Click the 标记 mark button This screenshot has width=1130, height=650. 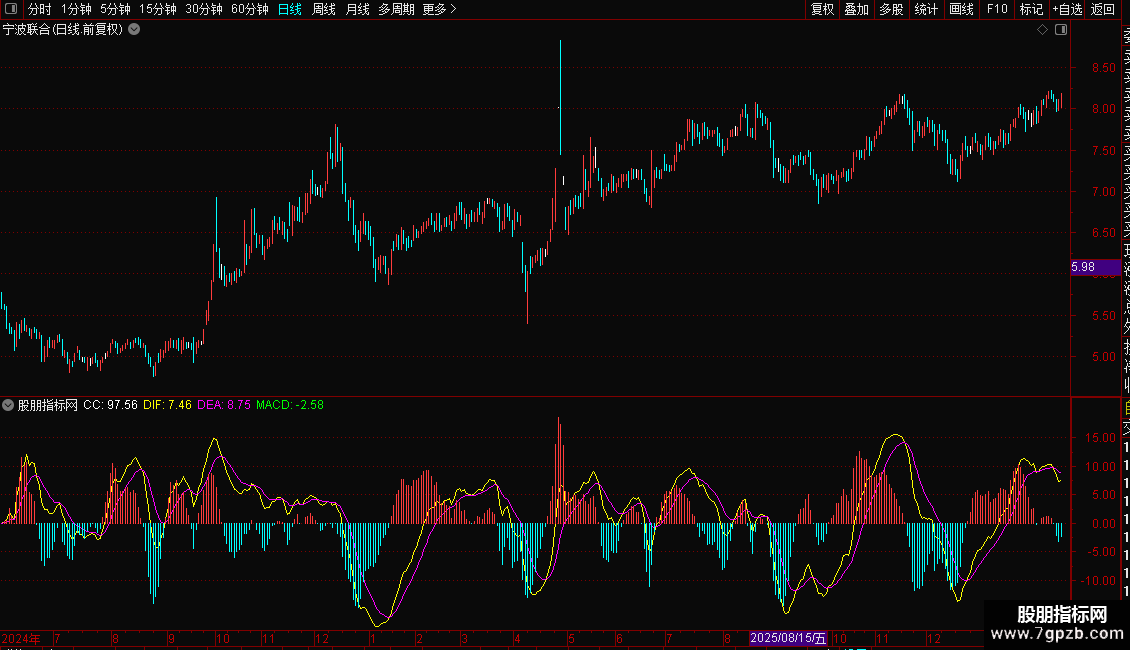tap(1031, 9)
